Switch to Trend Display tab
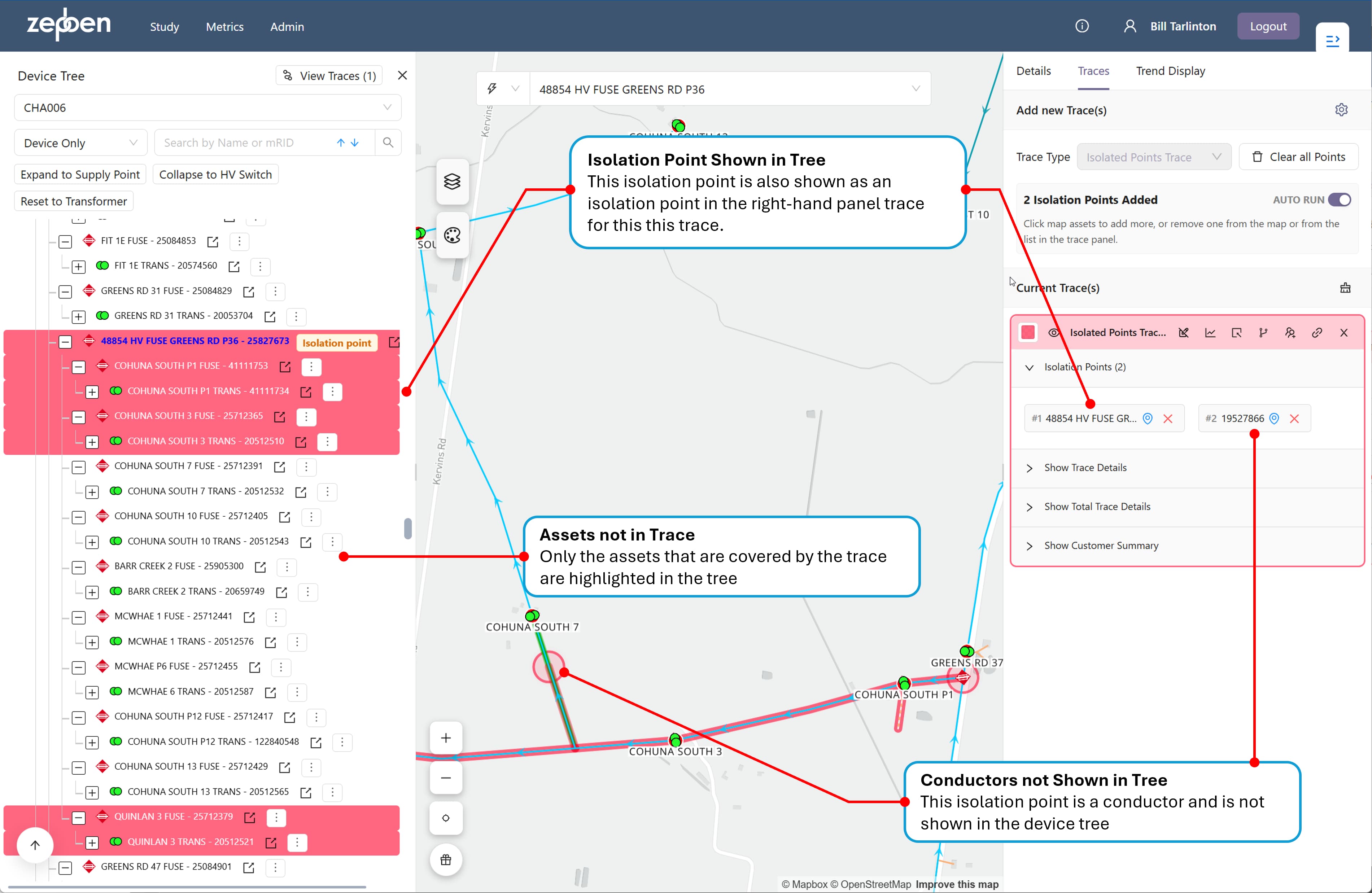This screenshot has height=893, width=1372. point(1170,71)
